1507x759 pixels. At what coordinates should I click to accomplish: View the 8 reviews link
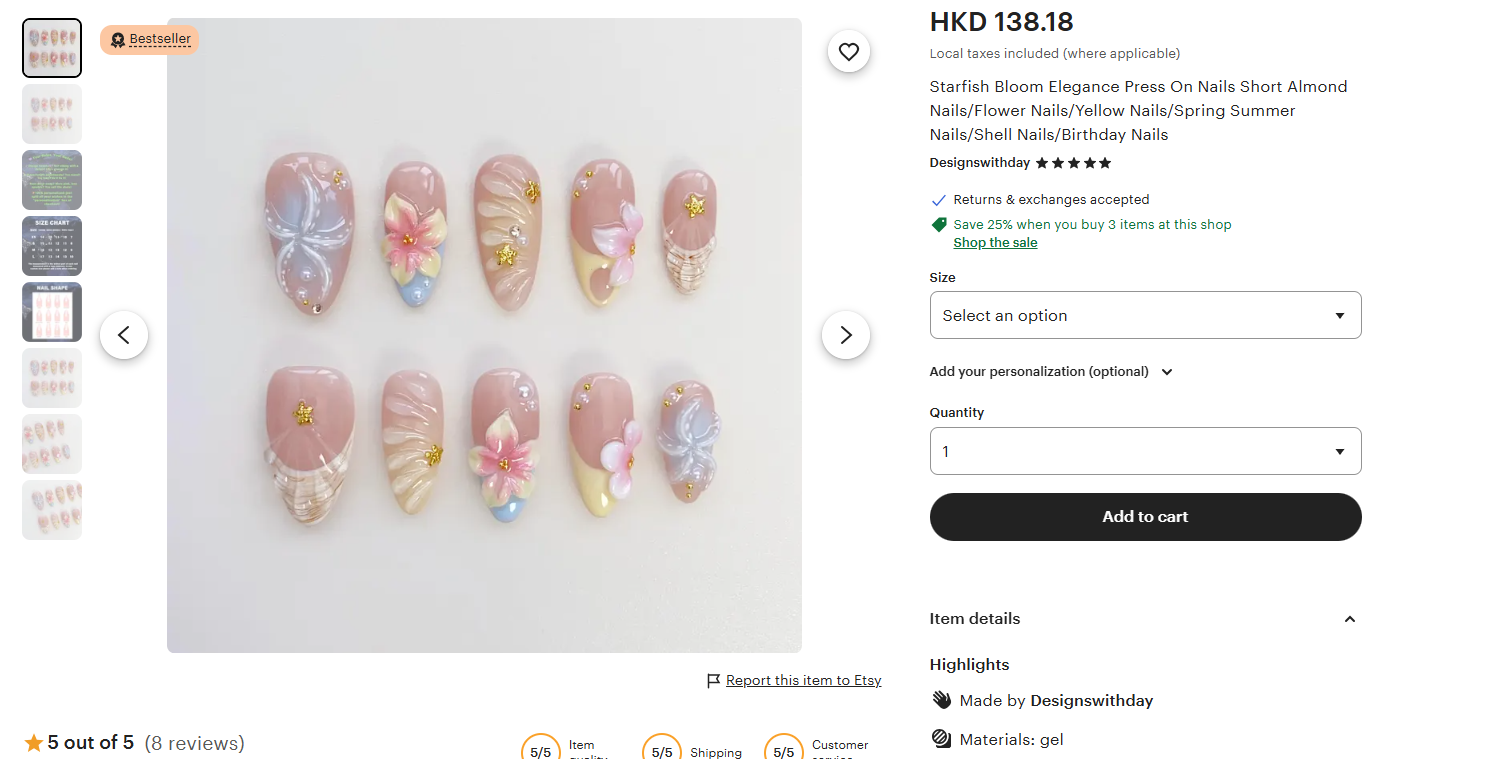(x=194, y=743)
